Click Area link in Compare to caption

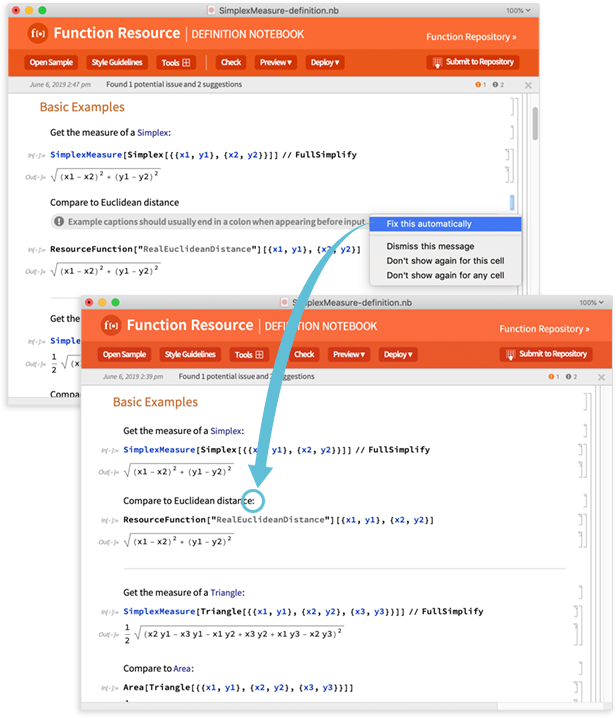(x=182, y=669)
